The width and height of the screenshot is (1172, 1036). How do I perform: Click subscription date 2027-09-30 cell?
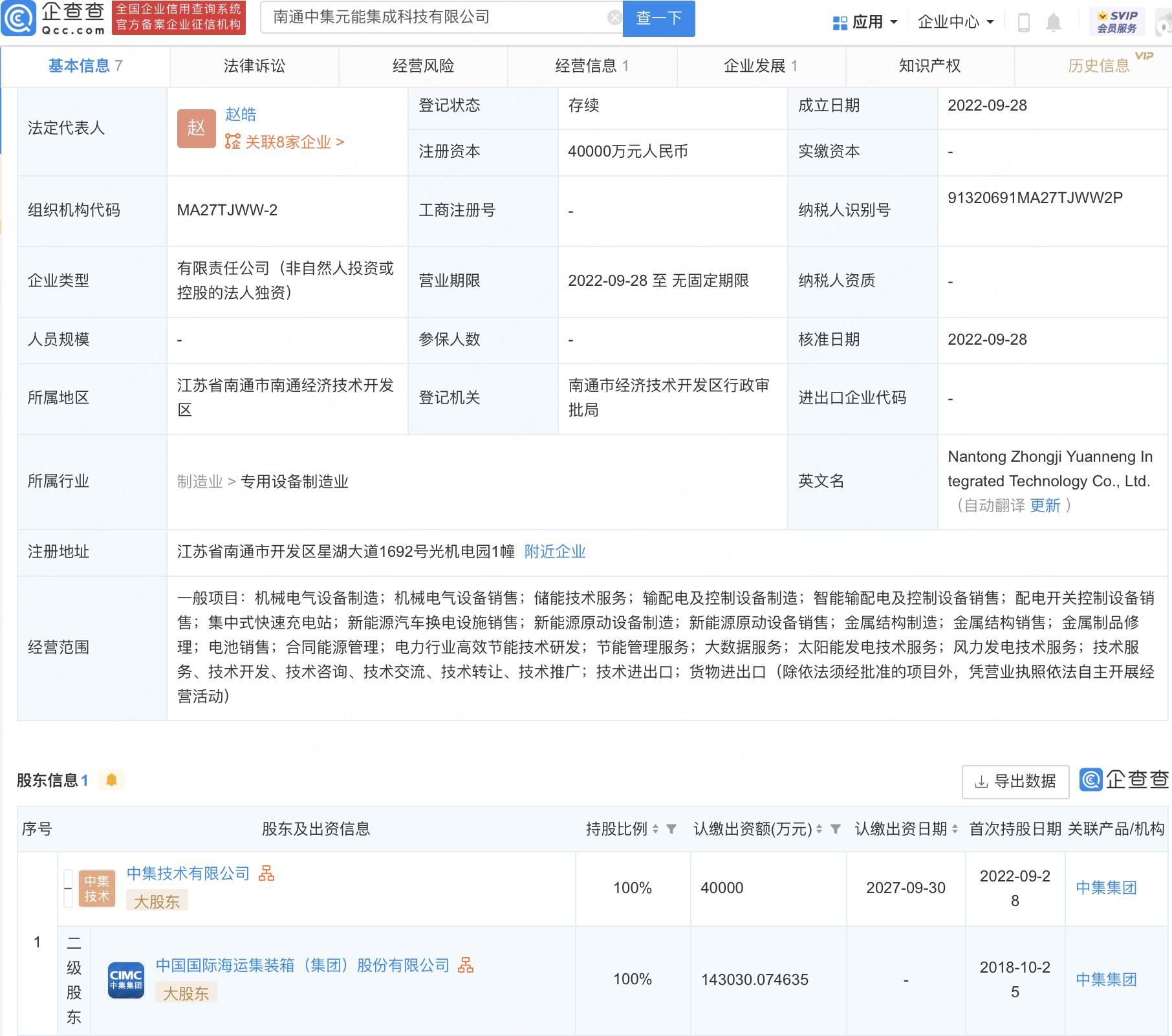click(906, 888)
